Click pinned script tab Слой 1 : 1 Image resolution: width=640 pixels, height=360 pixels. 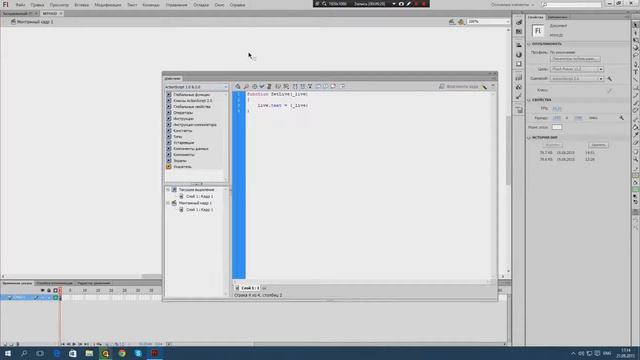[247, 288]
